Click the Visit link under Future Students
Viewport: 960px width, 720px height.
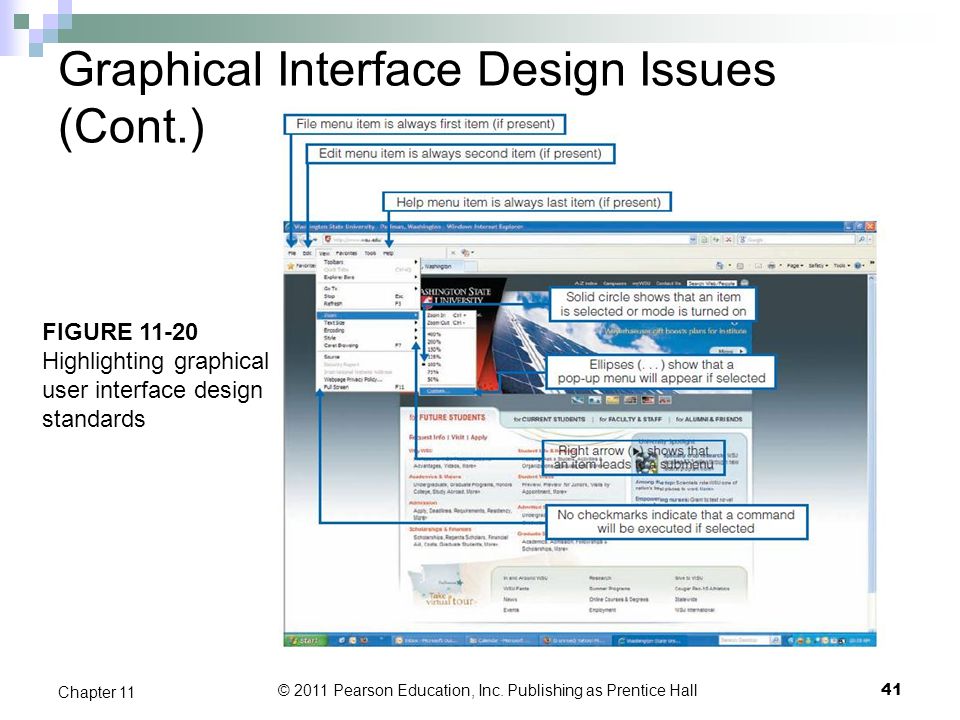[458, 437]
